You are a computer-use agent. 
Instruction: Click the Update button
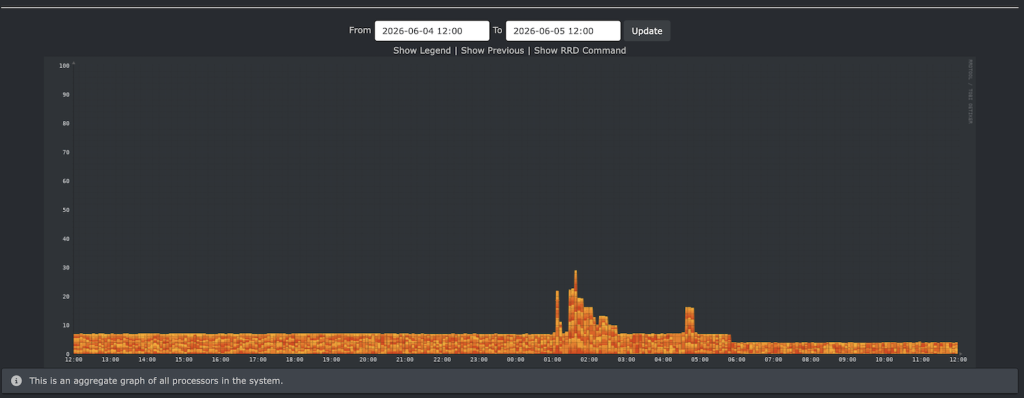[x=647, y=31]
